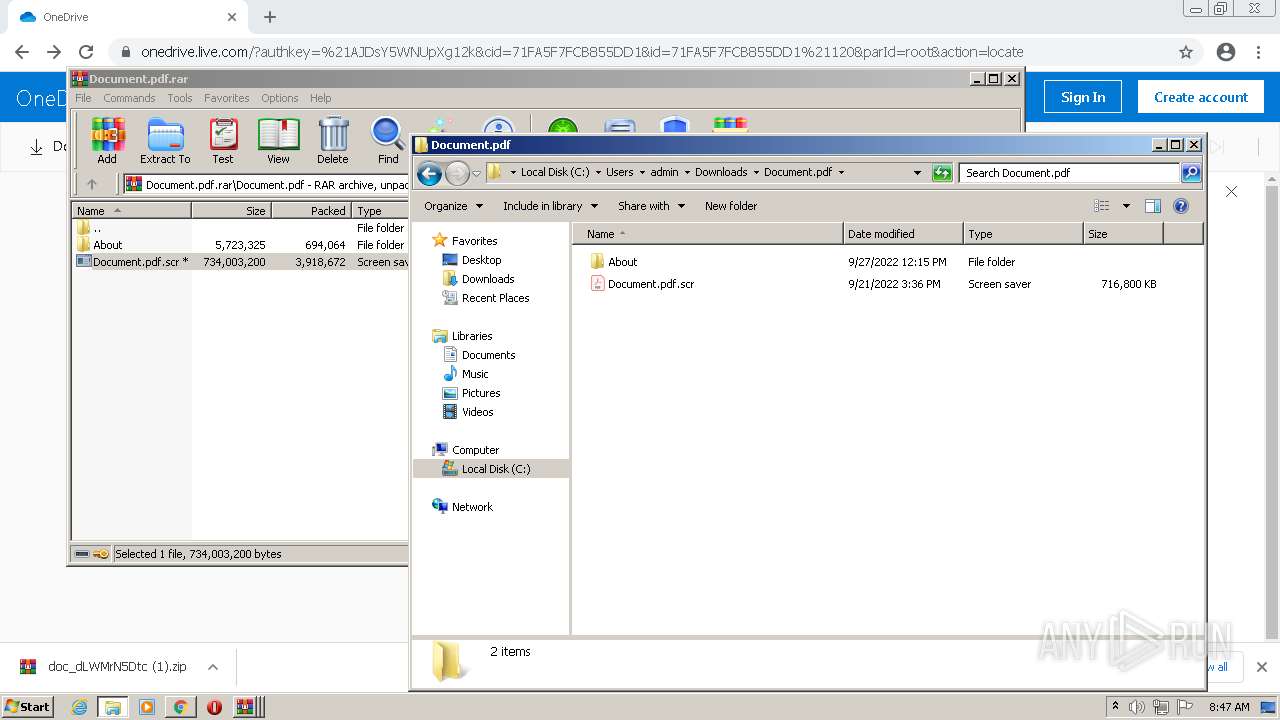
Task: Open the Options menu in WinRAR
Action: point(280,98)
